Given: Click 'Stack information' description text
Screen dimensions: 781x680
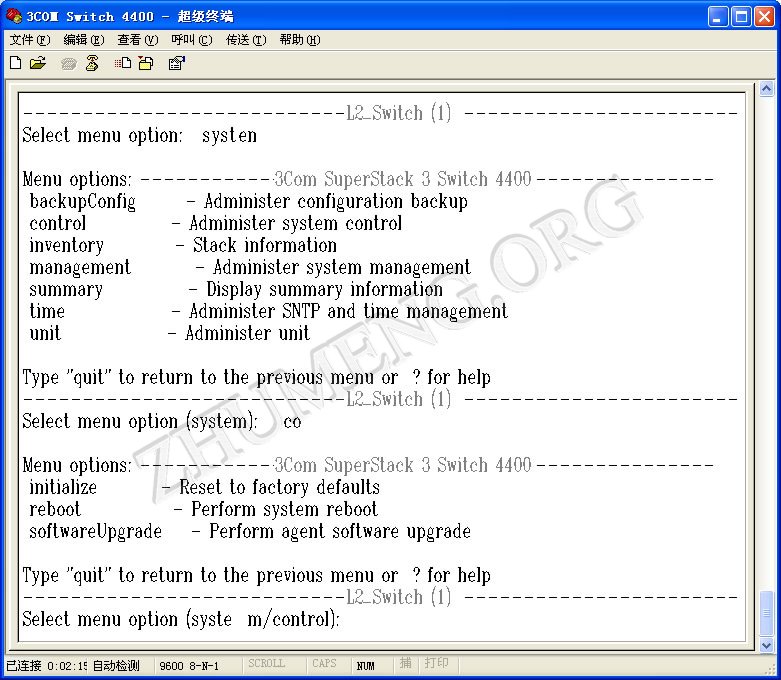Looking at the screenshot, I should pyautogui.click(x=265, y=246).
